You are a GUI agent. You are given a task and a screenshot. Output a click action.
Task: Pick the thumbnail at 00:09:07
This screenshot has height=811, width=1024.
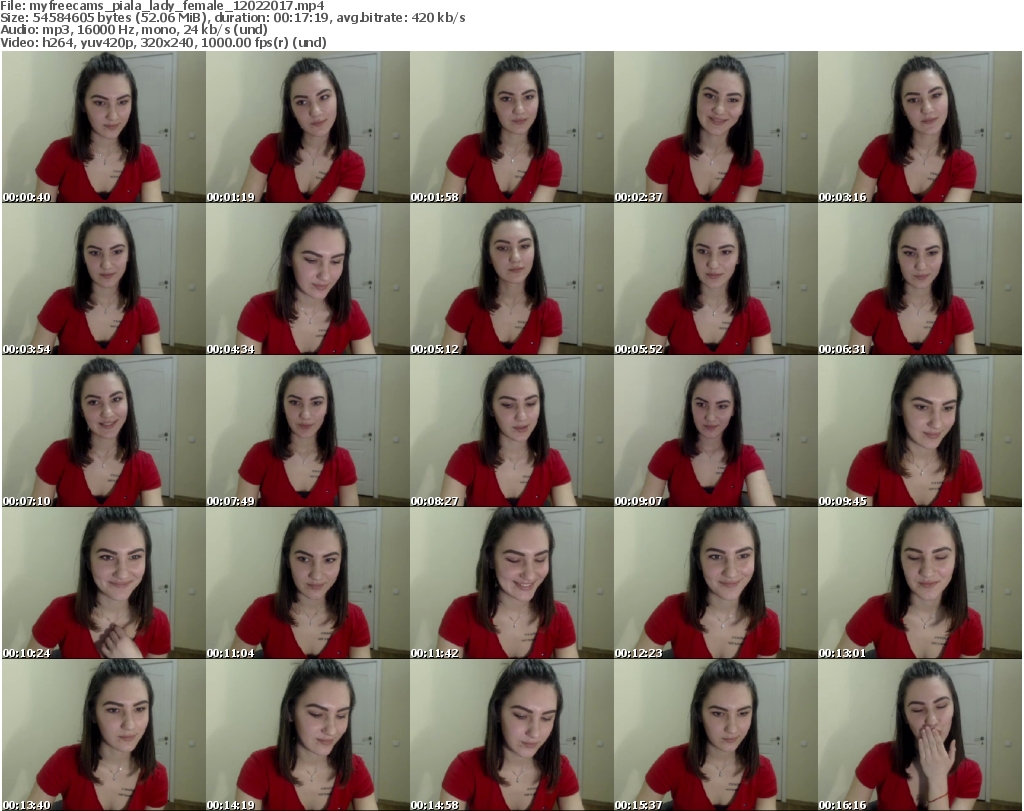coord(715,431)
